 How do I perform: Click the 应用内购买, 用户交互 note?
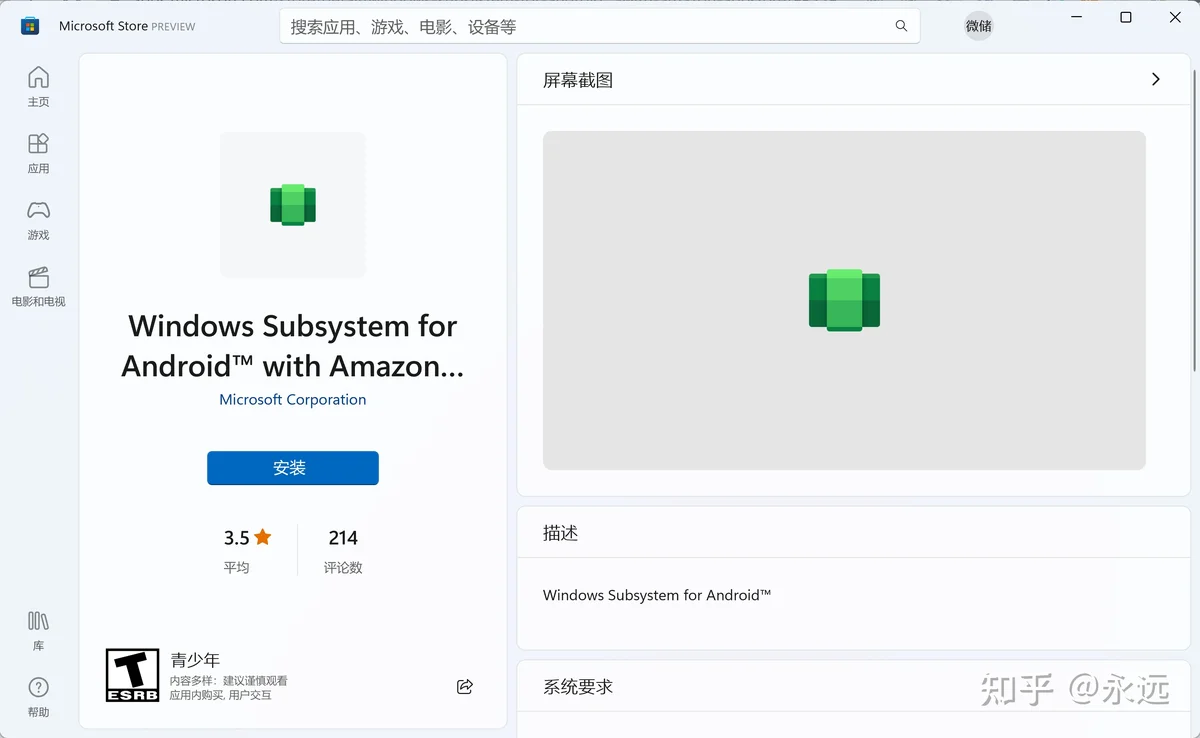pyautogui.click(x=220, y=695)
